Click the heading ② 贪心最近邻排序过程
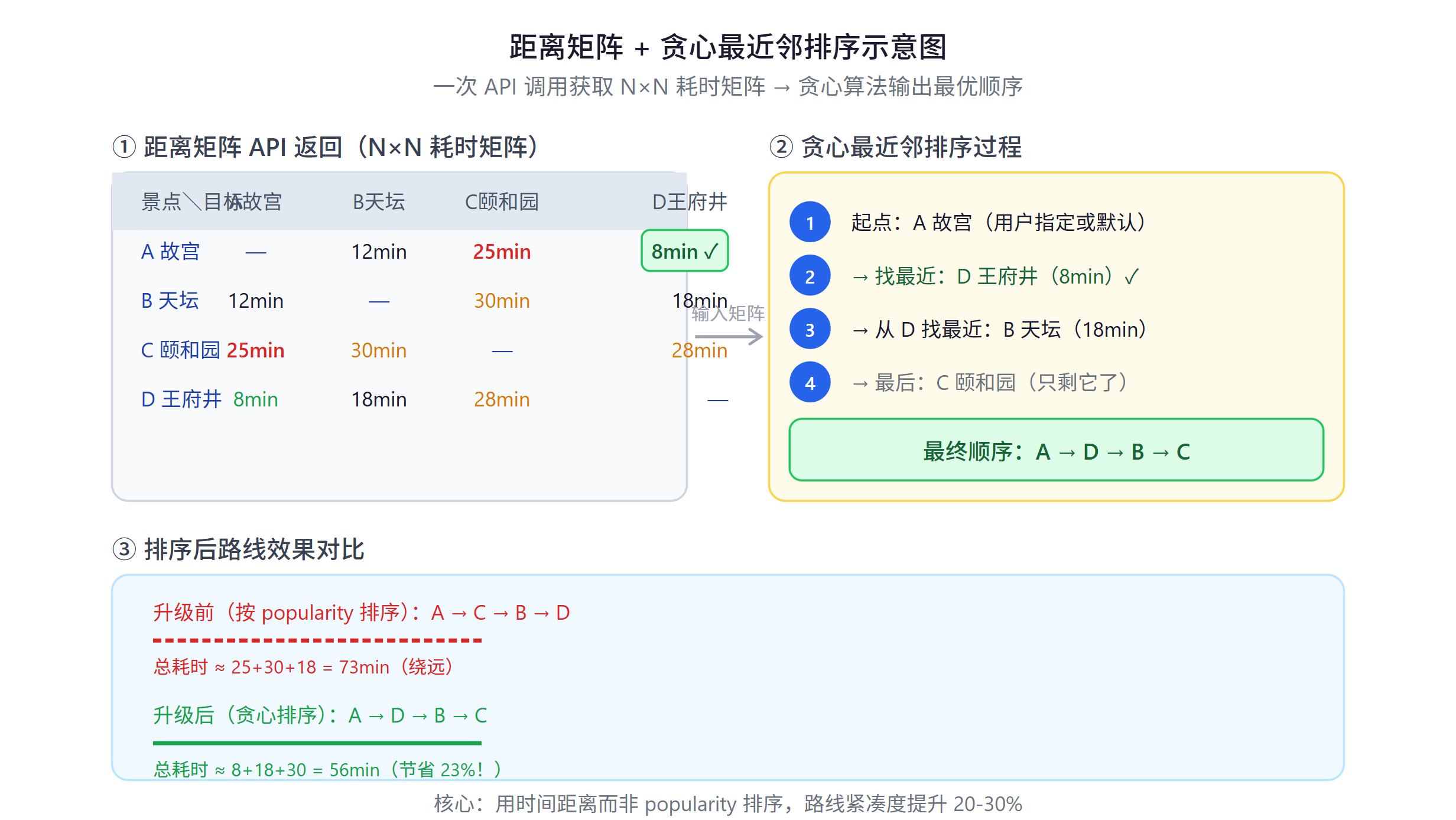Screen dimensions: 1456x820 click(895, 147)
